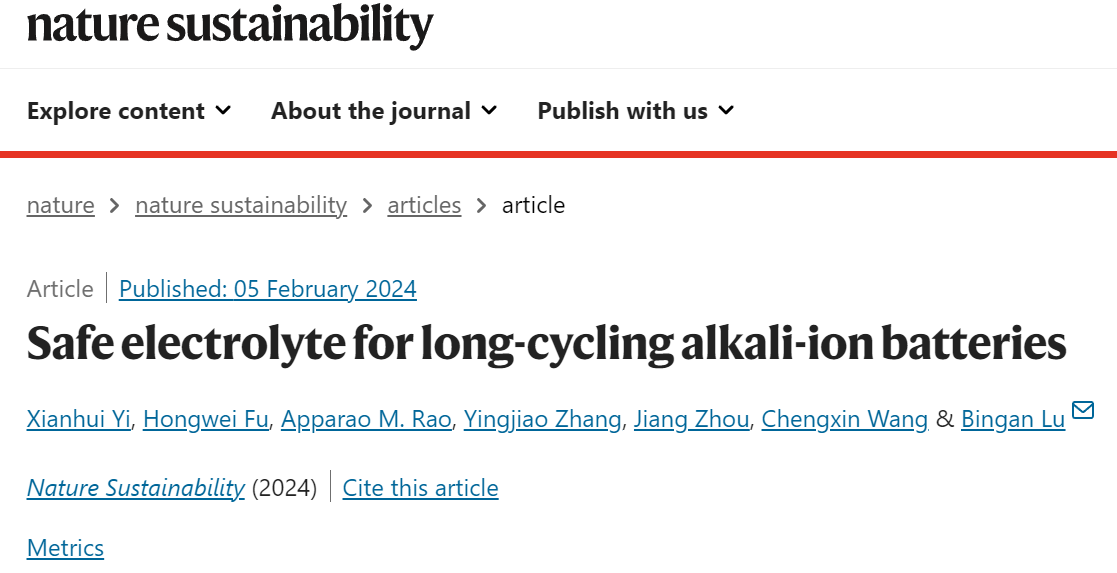
Task: Click the email envelope icon beside Bingan Lu
Action: (1083, 410)
